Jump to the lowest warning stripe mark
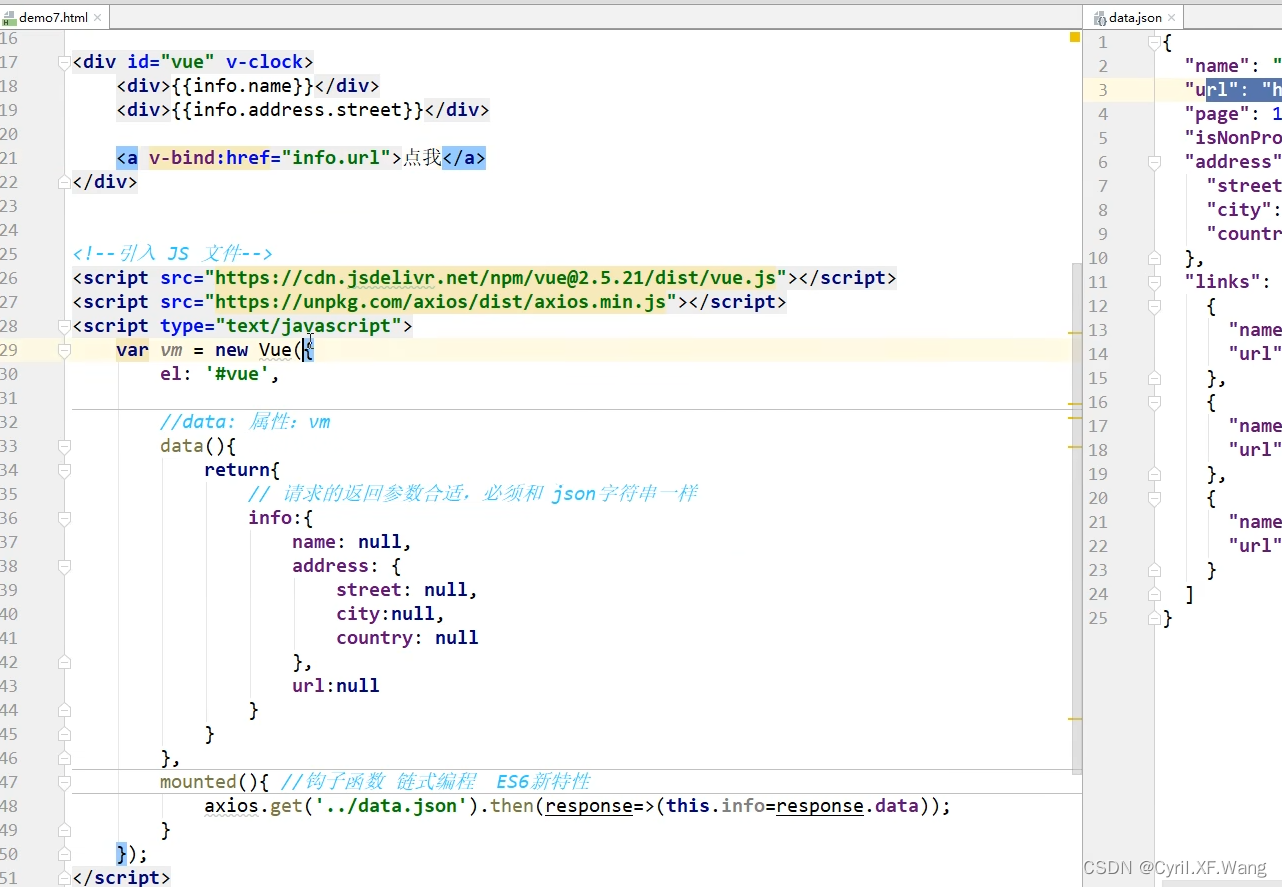Screen dimensions: 1282x887 pos(1075,718)
